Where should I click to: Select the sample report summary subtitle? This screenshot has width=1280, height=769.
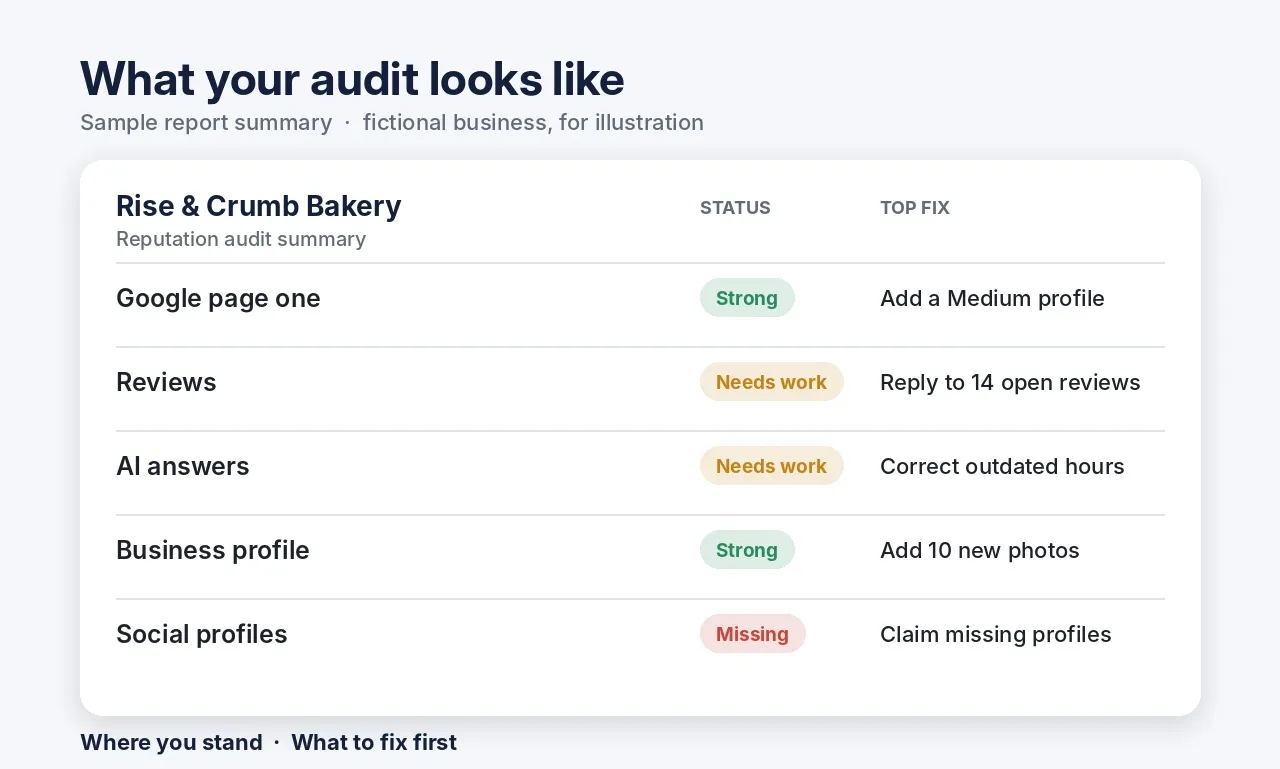pos(392,122)
